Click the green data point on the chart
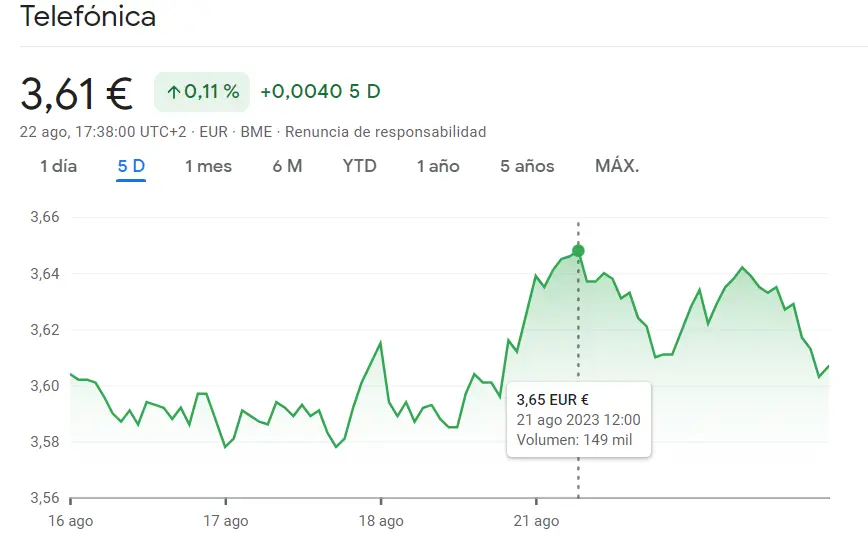Viewport: 868px width, 550px height. click(x=578, y=251)
